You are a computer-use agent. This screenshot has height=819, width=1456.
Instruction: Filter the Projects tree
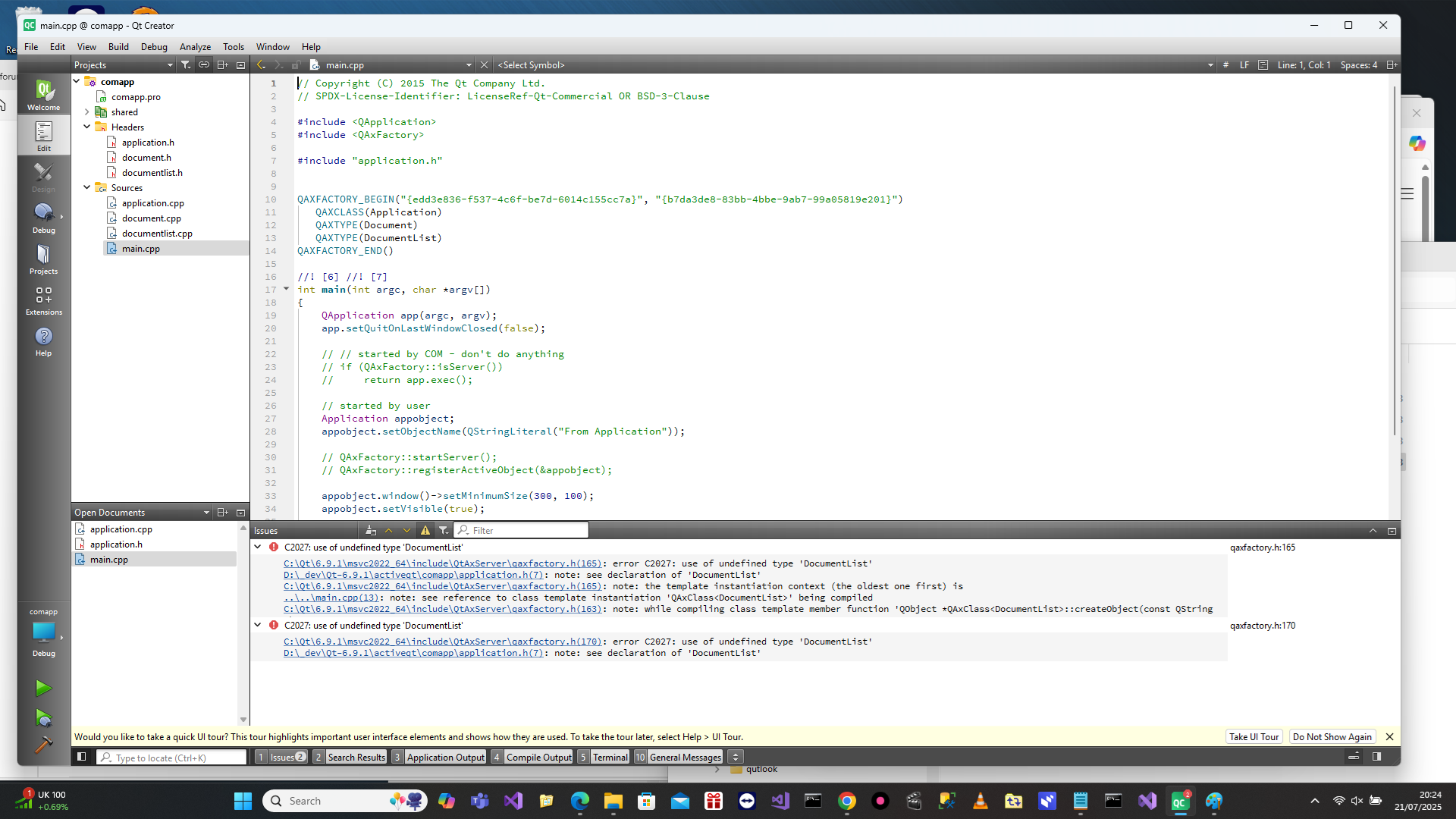click(186, 65)
